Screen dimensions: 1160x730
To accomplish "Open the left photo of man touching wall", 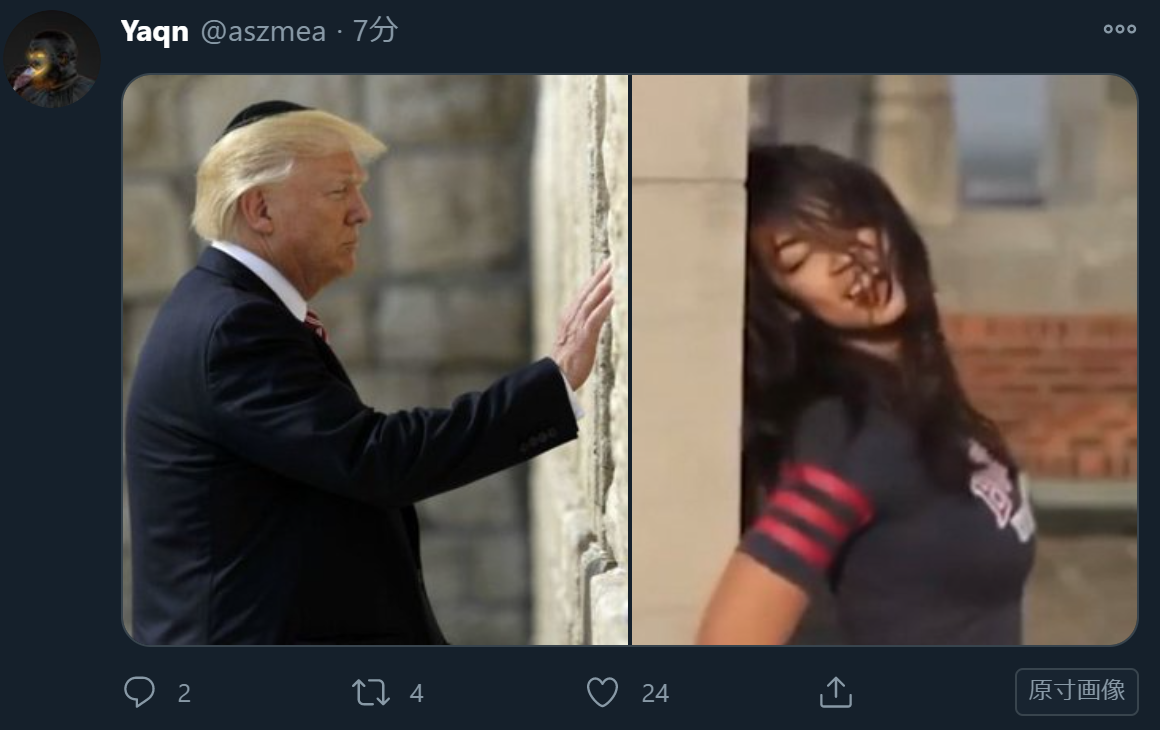I will pyautogui.click(x=375, y=359).
